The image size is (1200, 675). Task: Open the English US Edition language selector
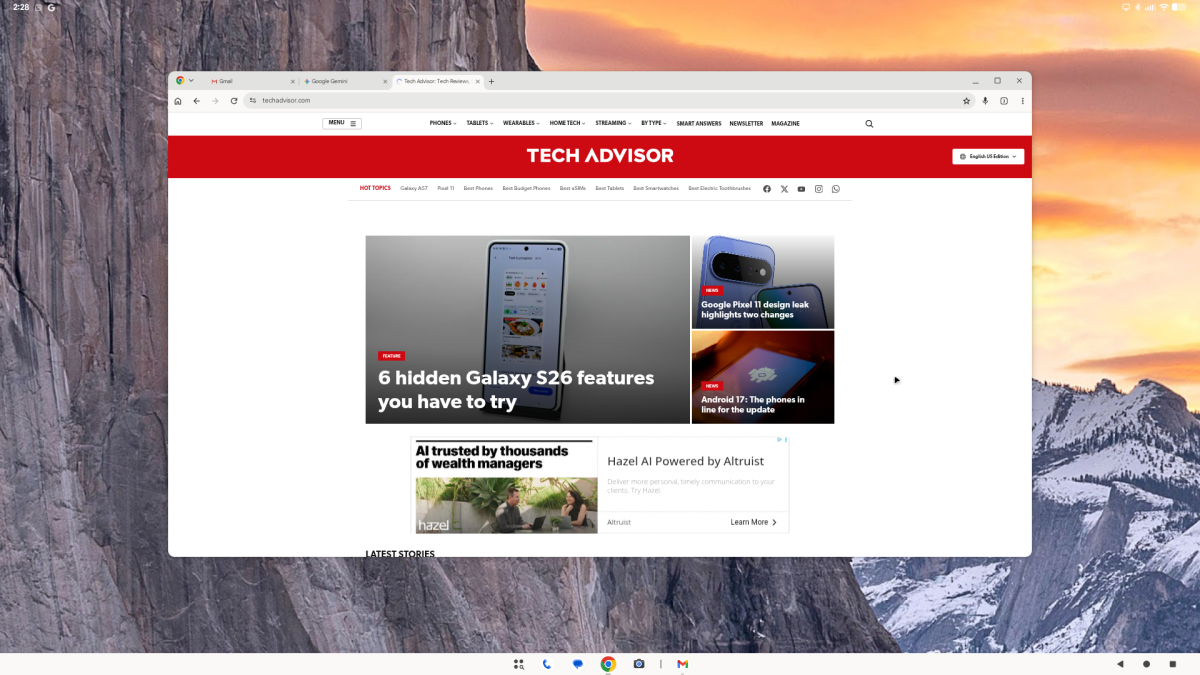point(988,156)
